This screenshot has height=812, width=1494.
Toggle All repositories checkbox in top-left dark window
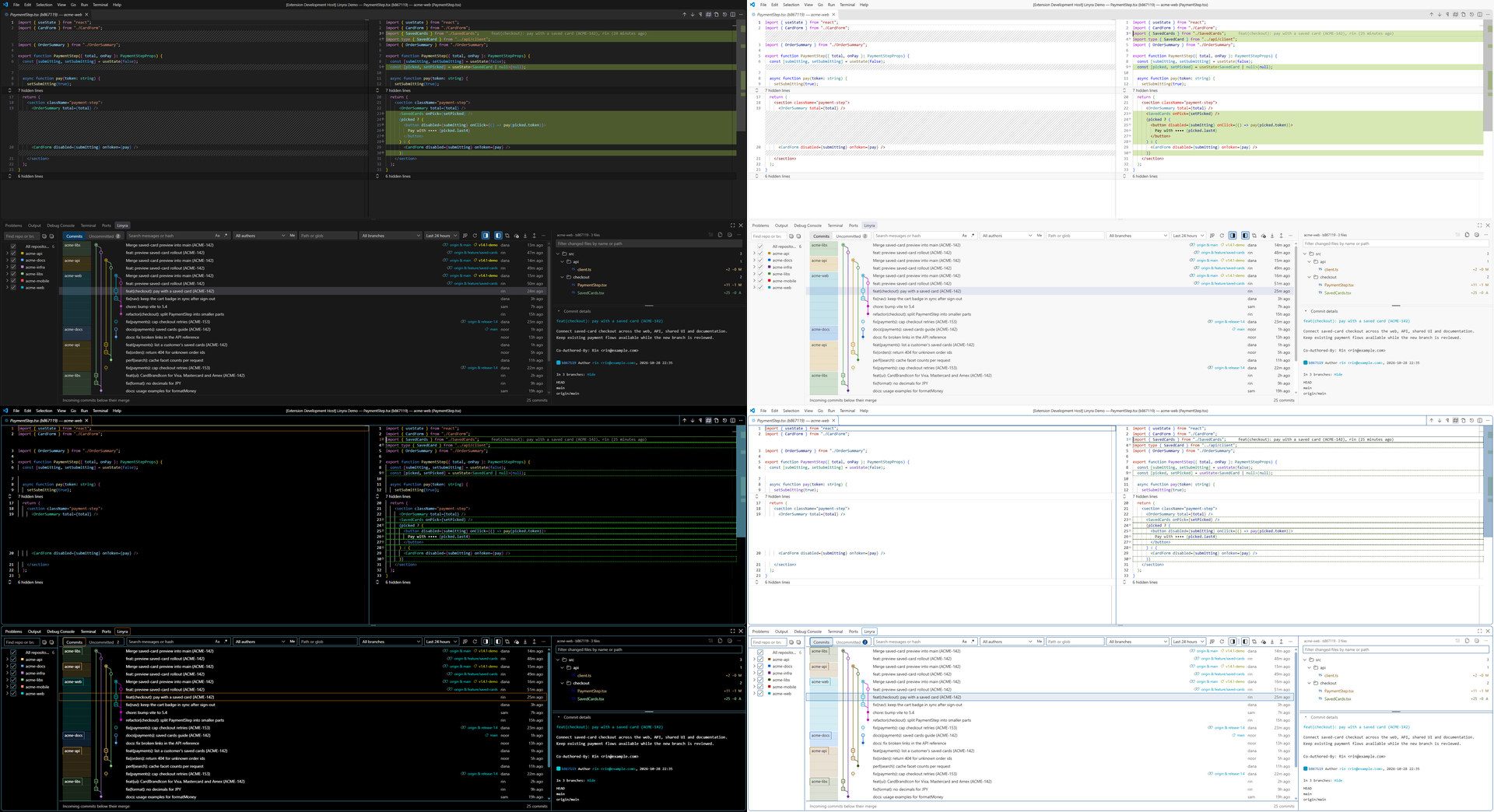click(x=13, y=247)
